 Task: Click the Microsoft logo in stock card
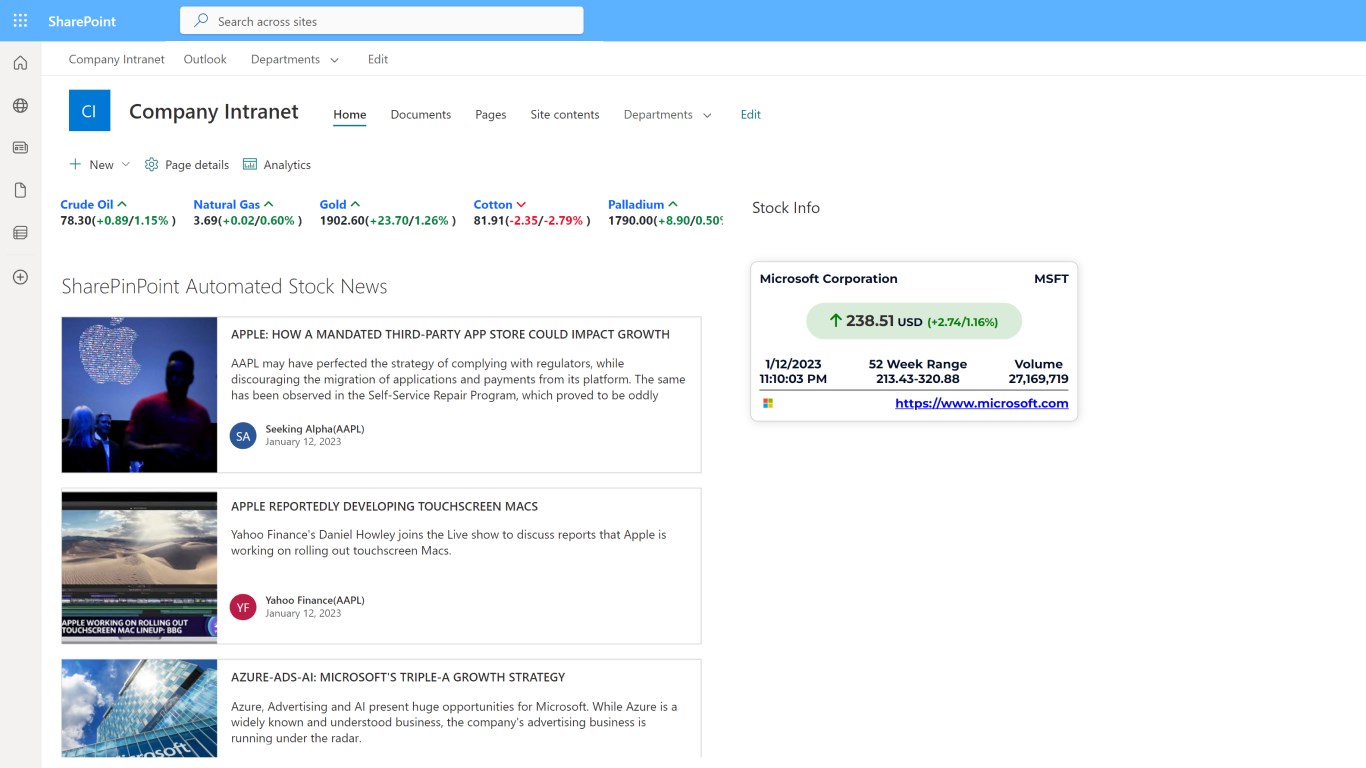pyautogui.click(x=768, y=403)
